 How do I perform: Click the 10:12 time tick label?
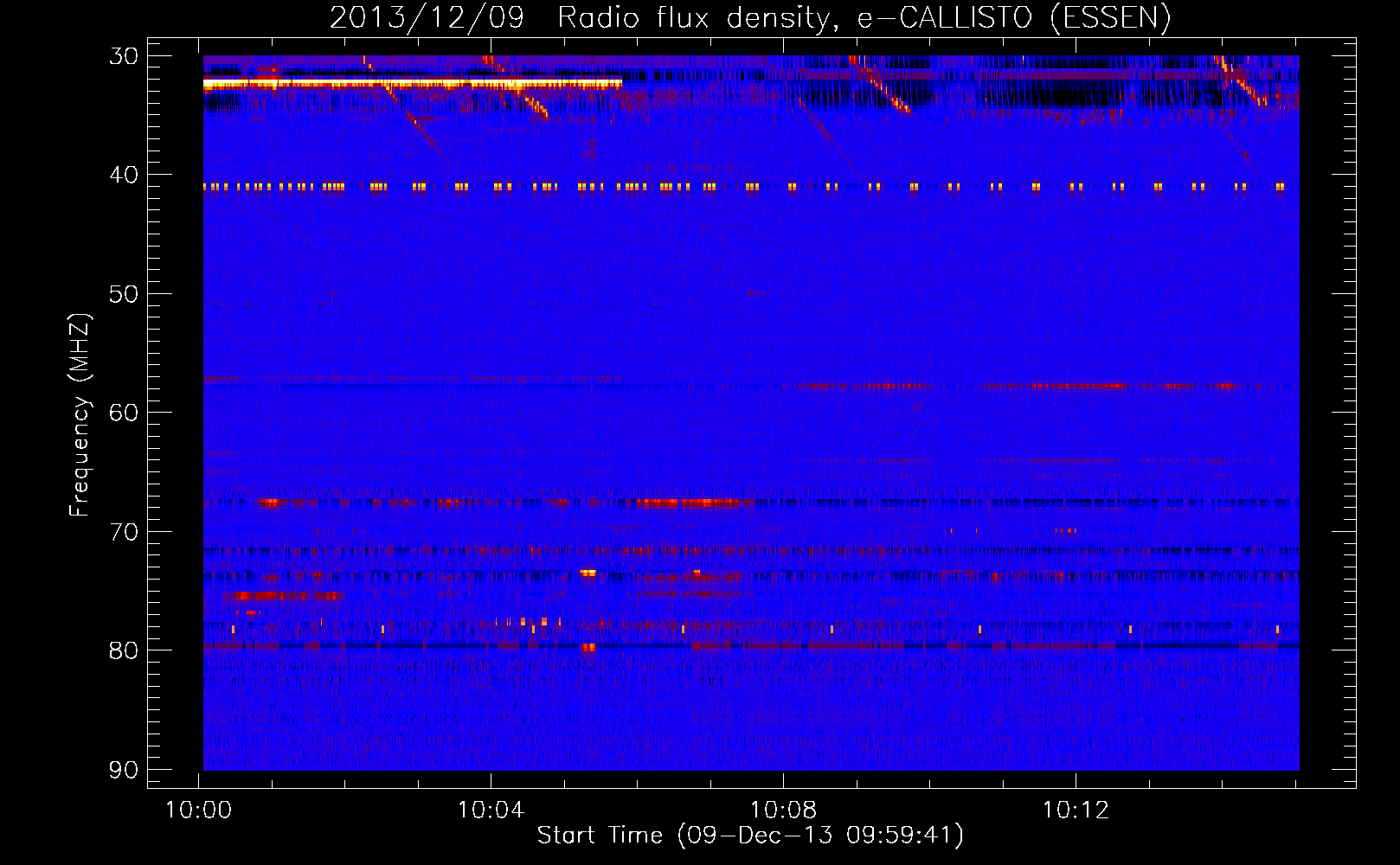click(1076, 810)
